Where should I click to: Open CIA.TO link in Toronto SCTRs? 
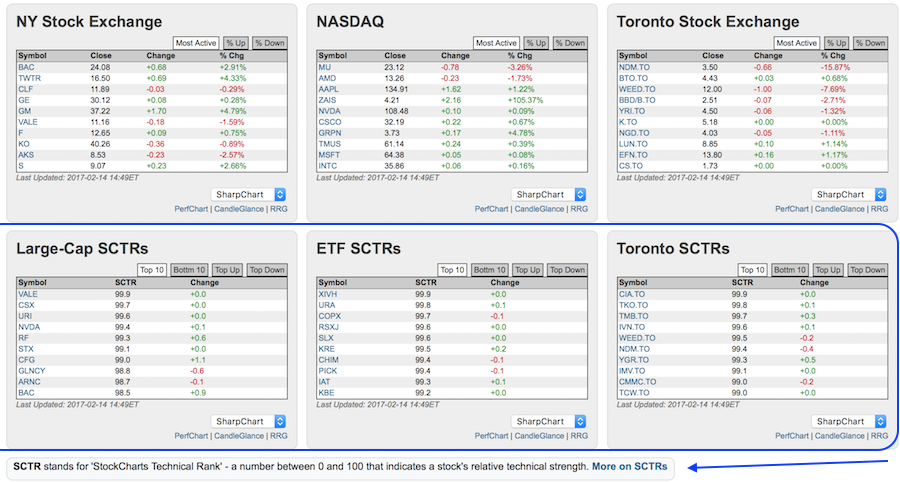630,294
